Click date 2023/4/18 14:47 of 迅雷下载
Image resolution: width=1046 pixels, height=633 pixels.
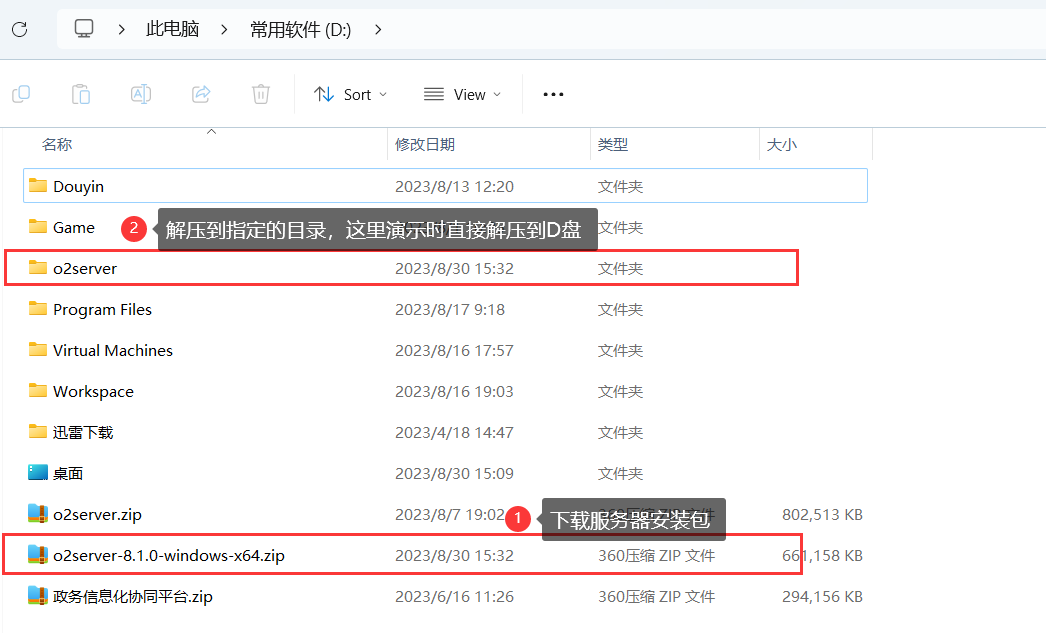coord(454,432)
